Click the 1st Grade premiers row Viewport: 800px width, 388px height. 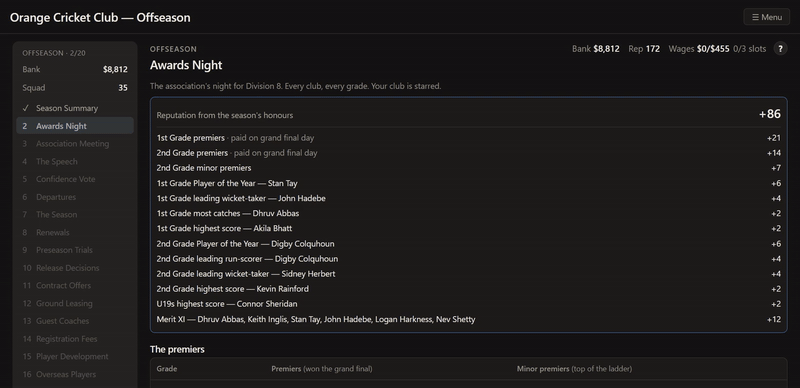click(x=468, y=138)
